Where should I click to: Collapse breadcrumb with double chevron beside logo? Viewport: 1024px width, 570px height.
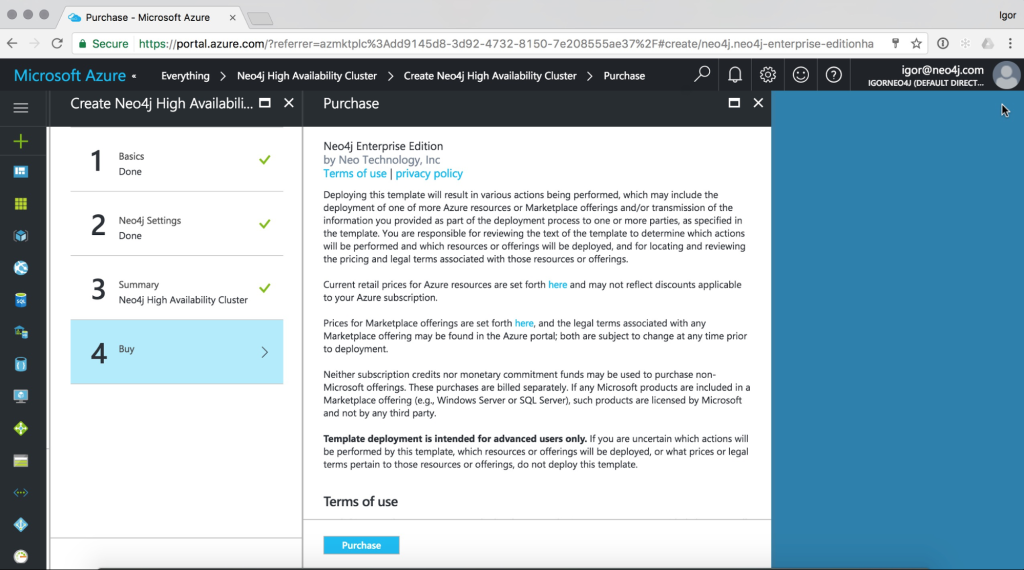click(x=134, y=76)
